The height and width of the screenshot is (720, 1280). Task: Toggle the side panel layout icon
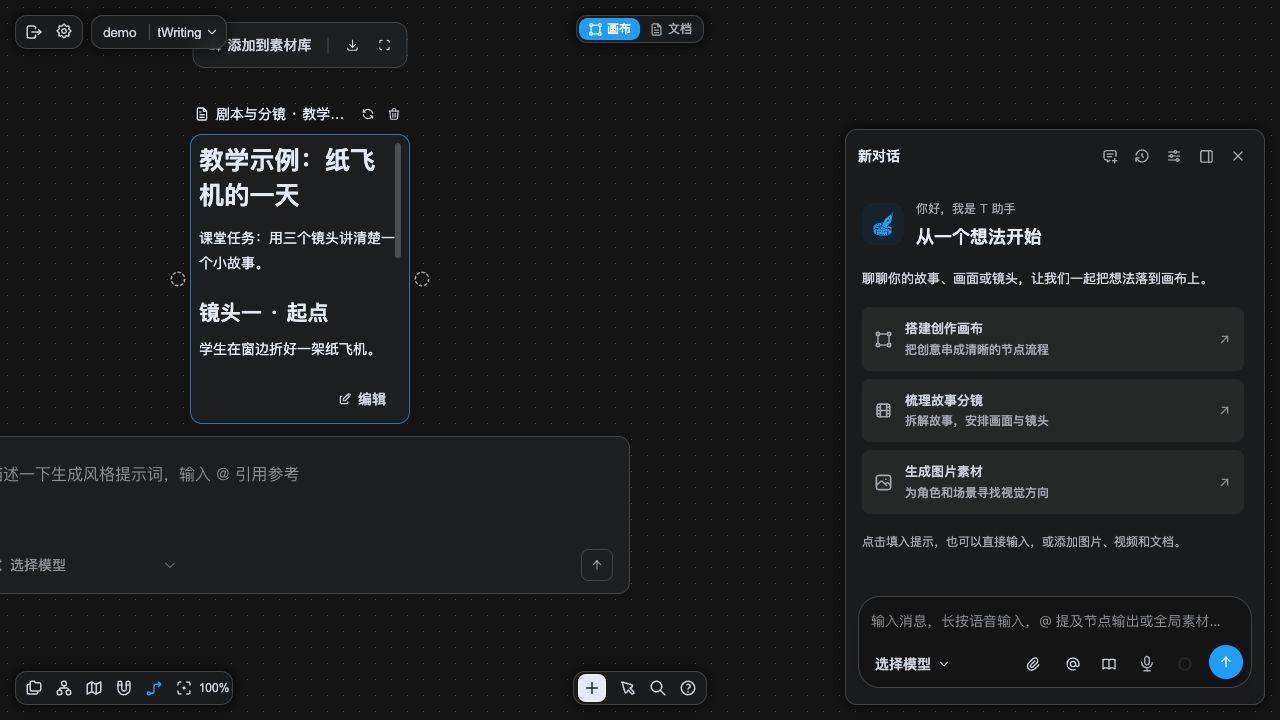(x=1206, y=156)
